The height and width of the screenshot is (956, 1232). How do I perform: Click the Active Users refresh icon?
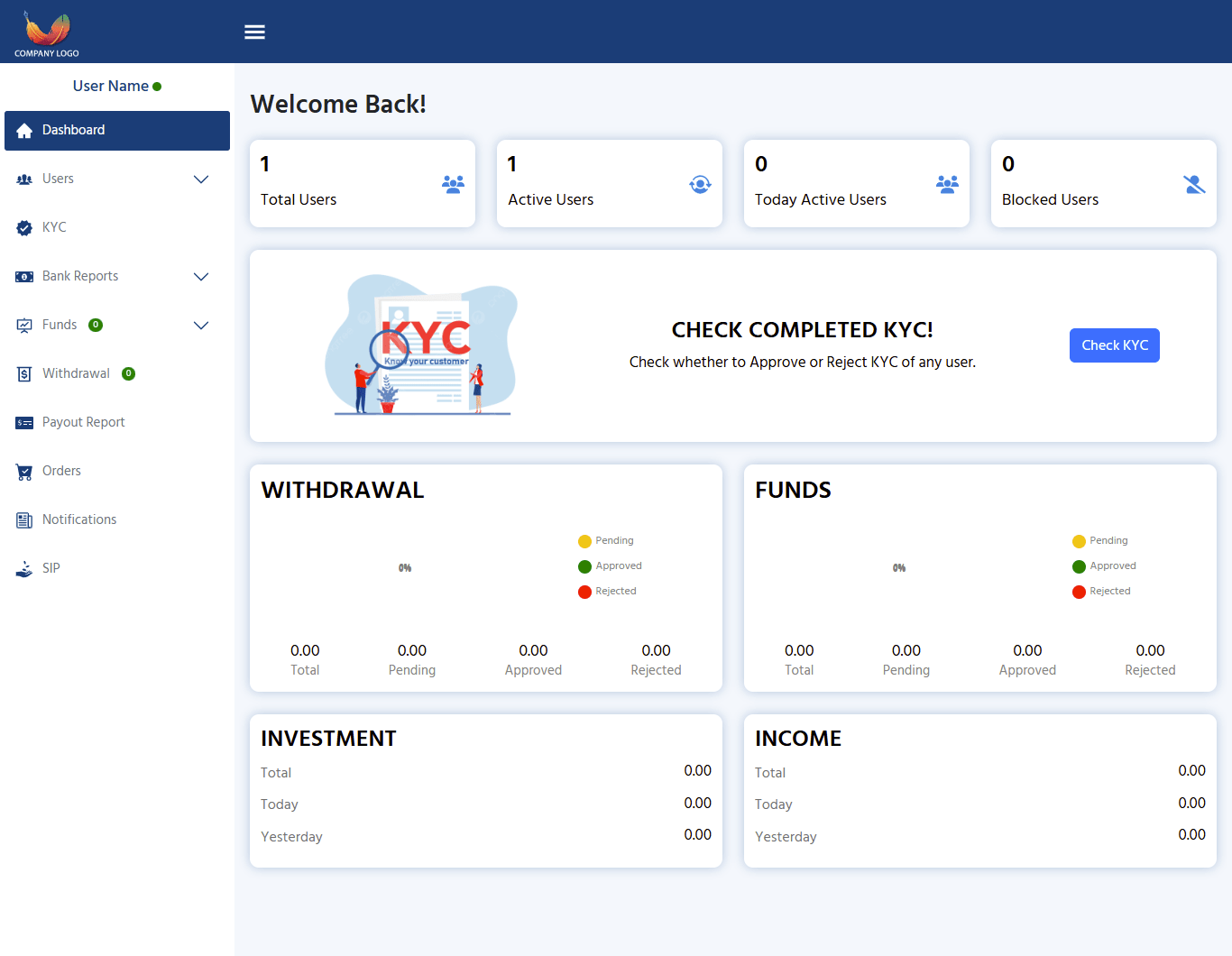point(700,185)
